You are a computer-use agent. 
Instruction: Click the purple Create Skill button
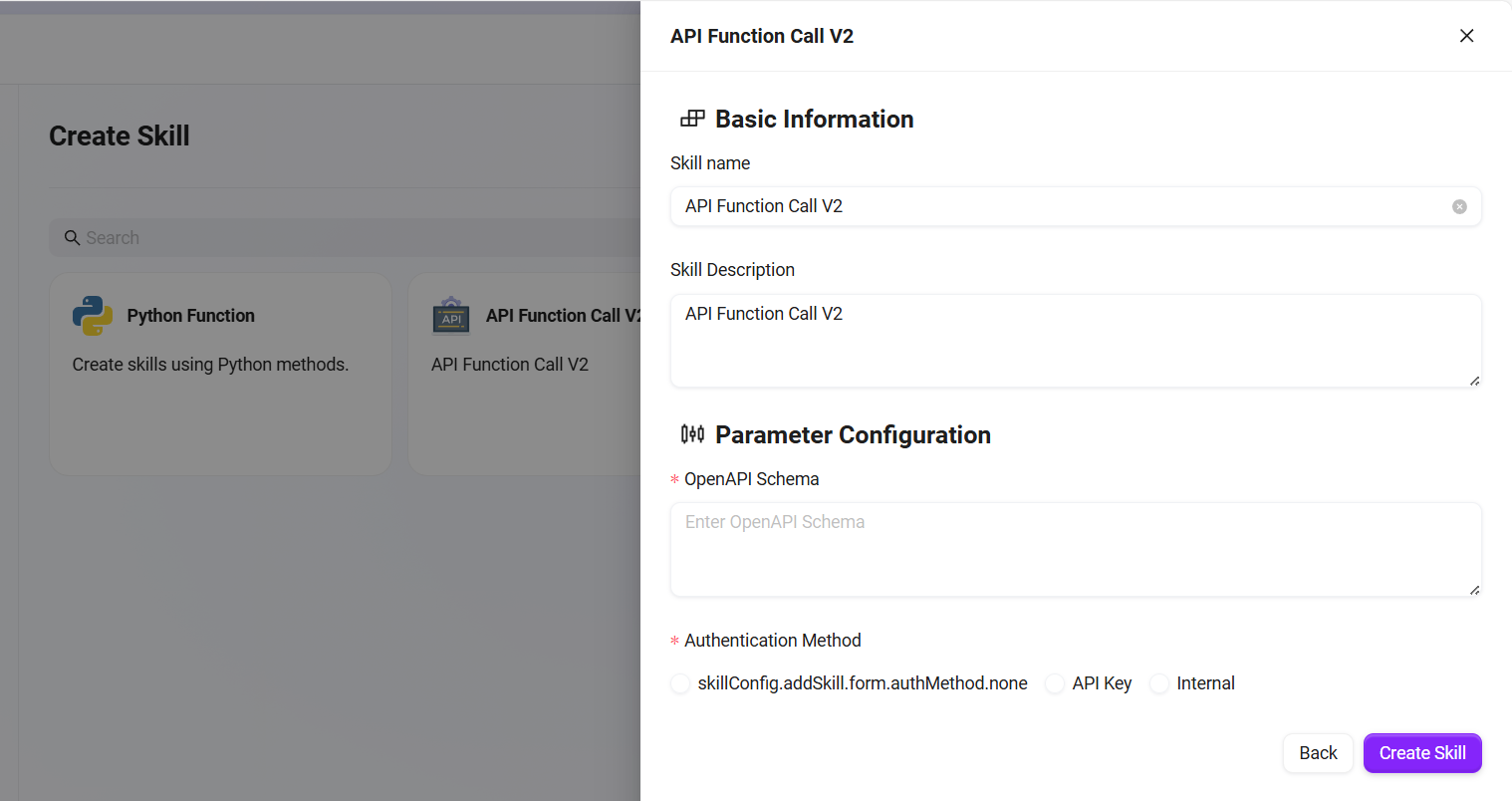click(1421, 753)
